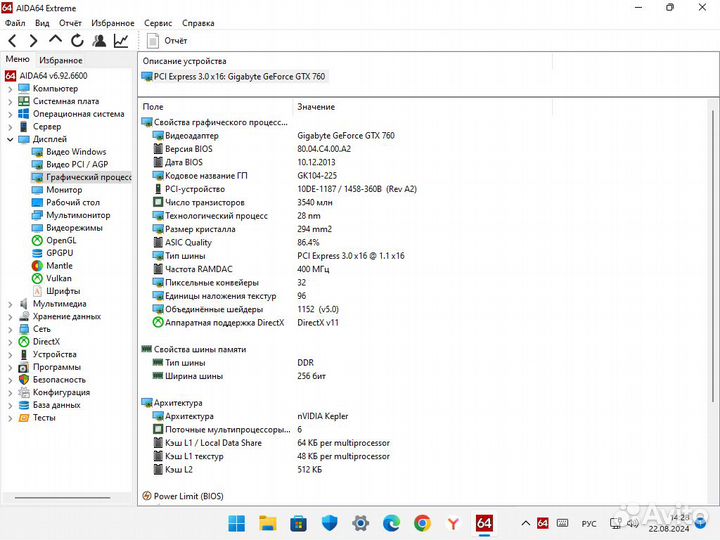Expand the Мультимедиа tree node
Image resolution: width=720 pixels, height=540 pixels.
click(x=10, y=304)
